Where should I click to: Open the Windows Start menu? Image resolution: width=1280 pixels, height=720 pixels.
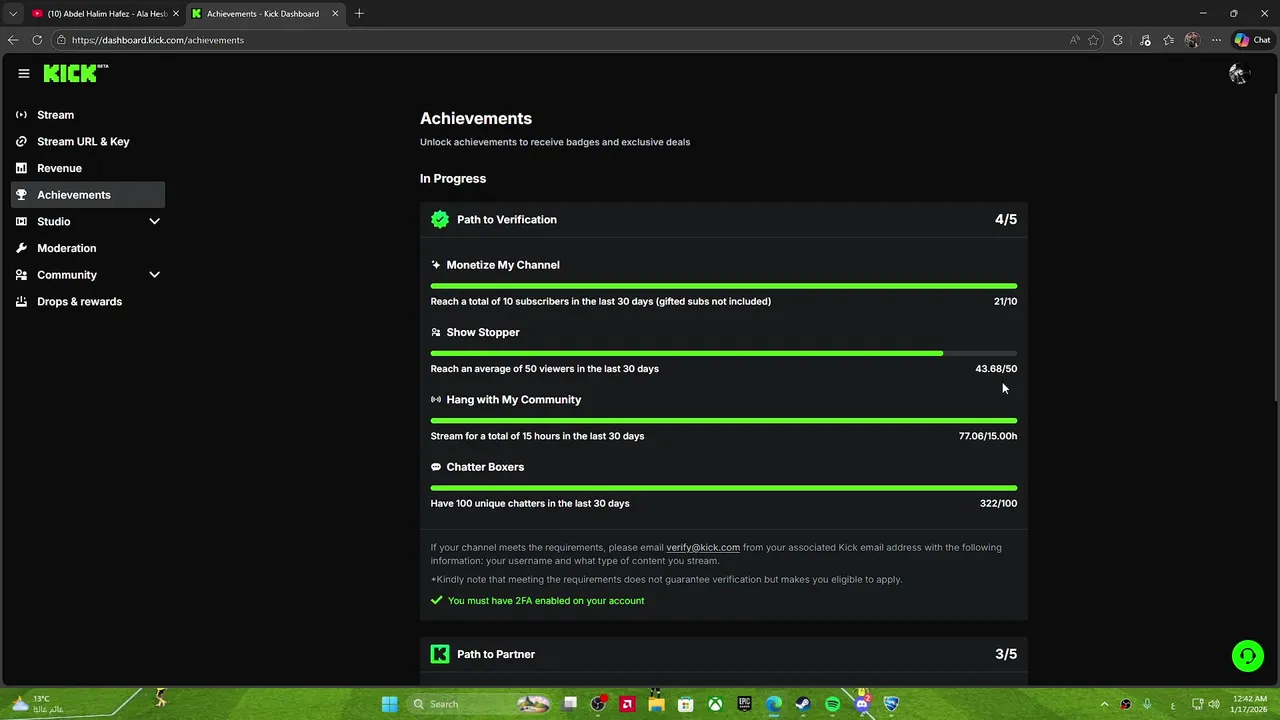[389, 704]
